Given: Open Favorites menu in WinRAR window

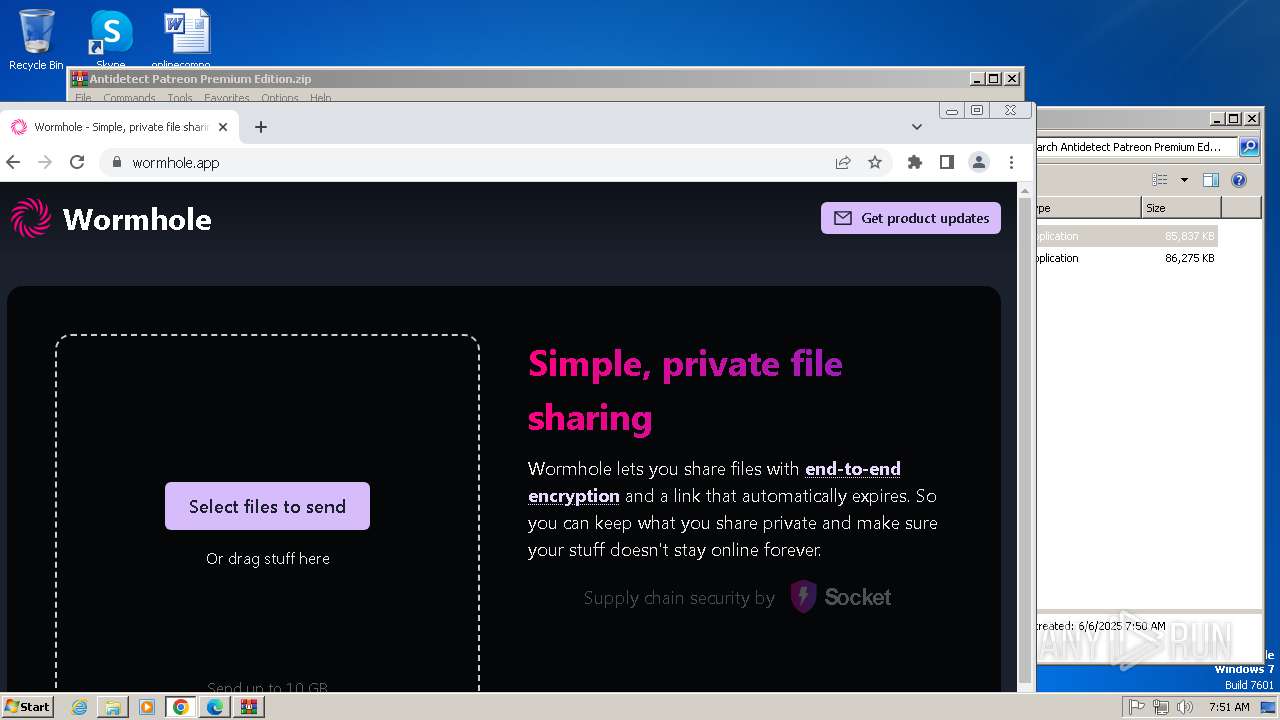Looking at the screenshot, I should [x=227, y=98].
